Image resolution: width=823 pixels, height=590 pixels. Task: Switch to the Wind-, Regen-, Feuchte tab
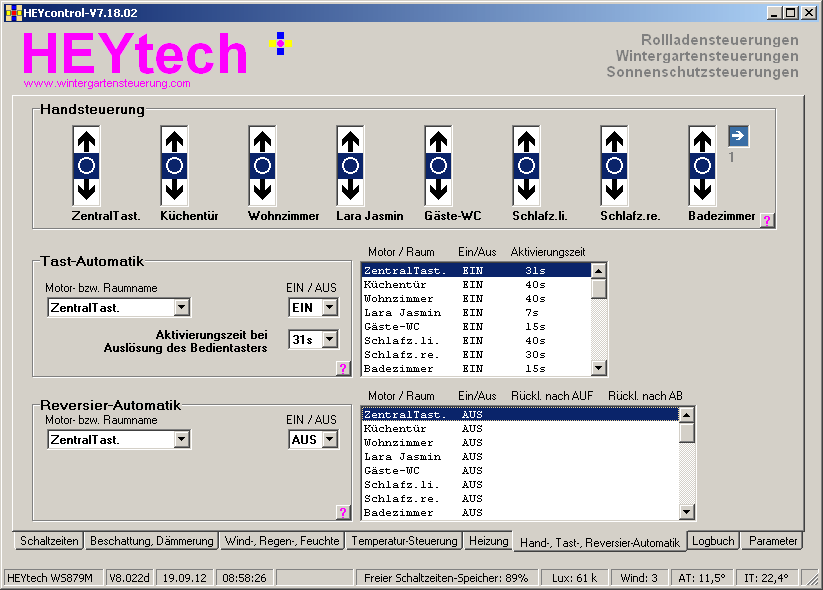(282, 541)
